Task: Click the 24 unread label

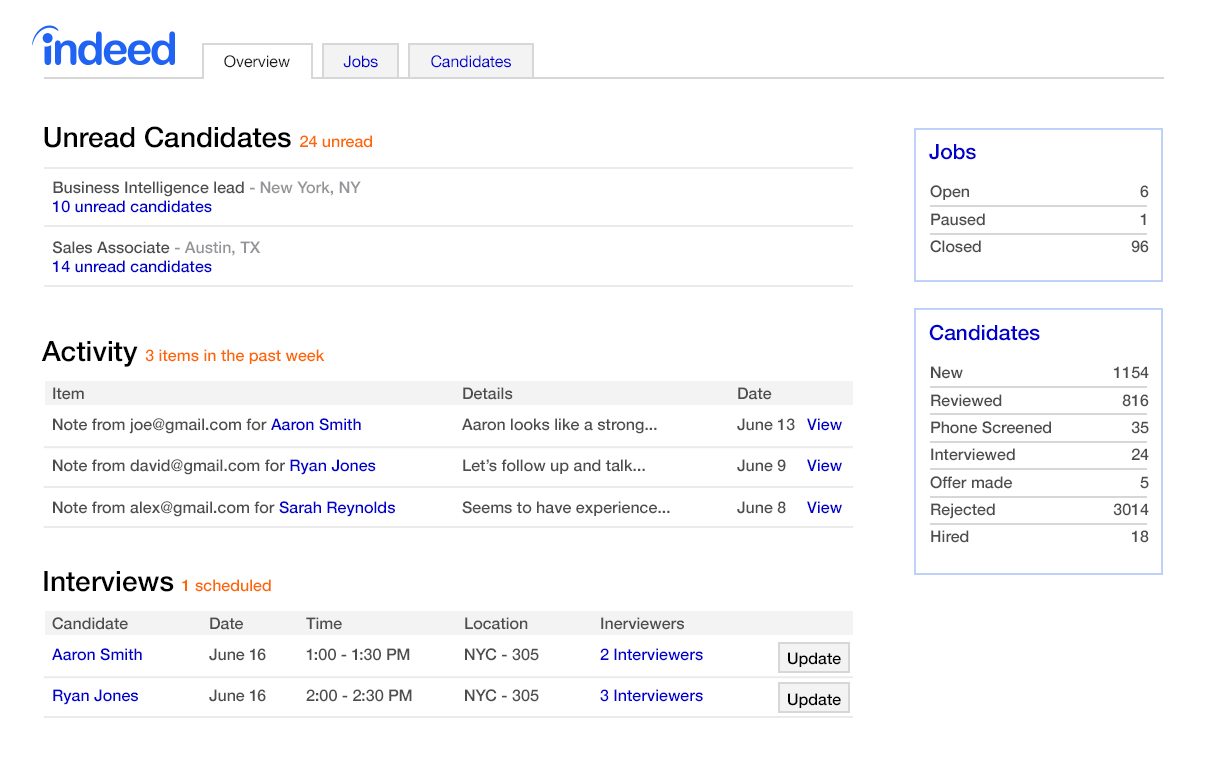Action: tap(336, 142)
